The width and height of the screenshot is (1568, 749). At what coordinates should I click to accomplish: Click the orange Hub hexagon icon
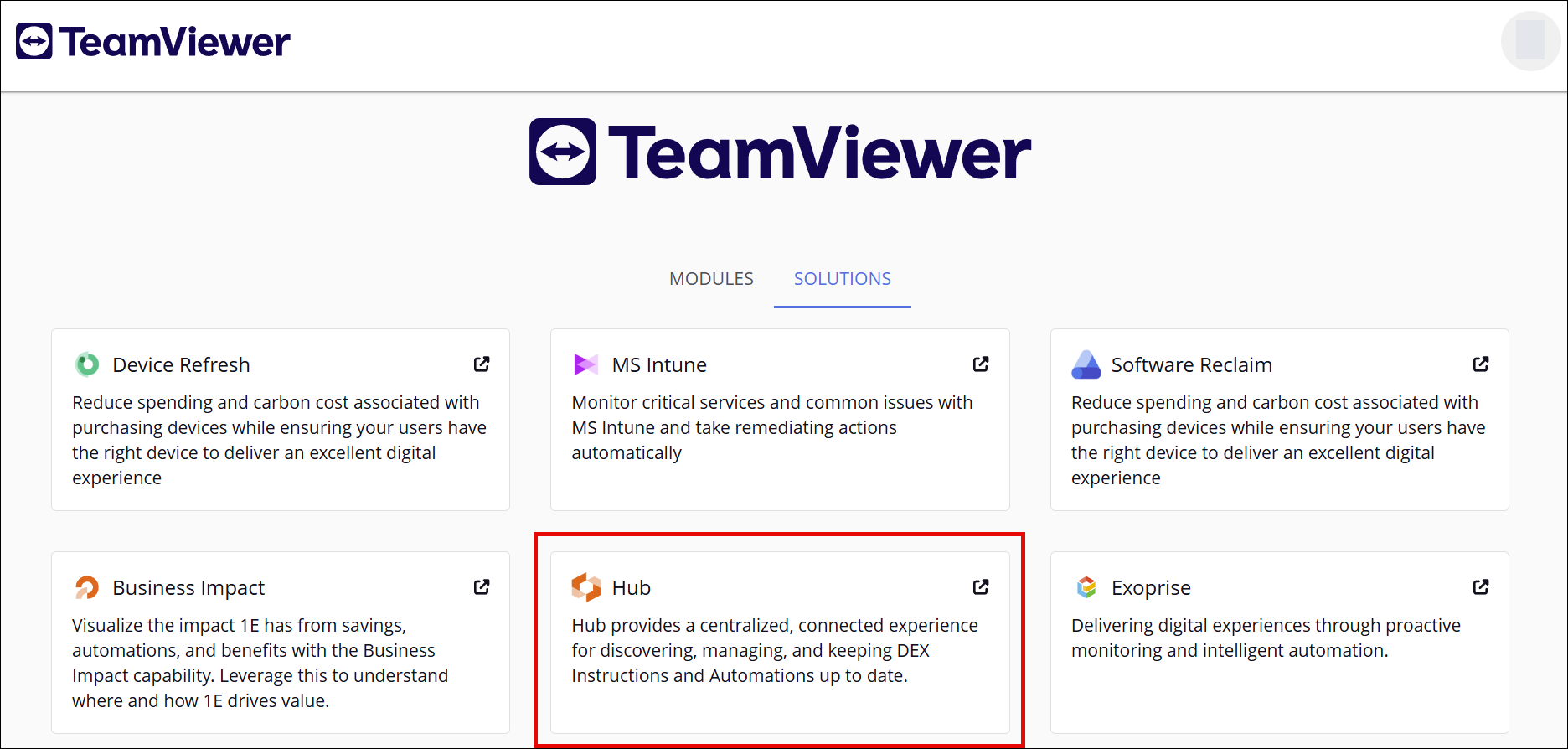(x=585, y=587)
